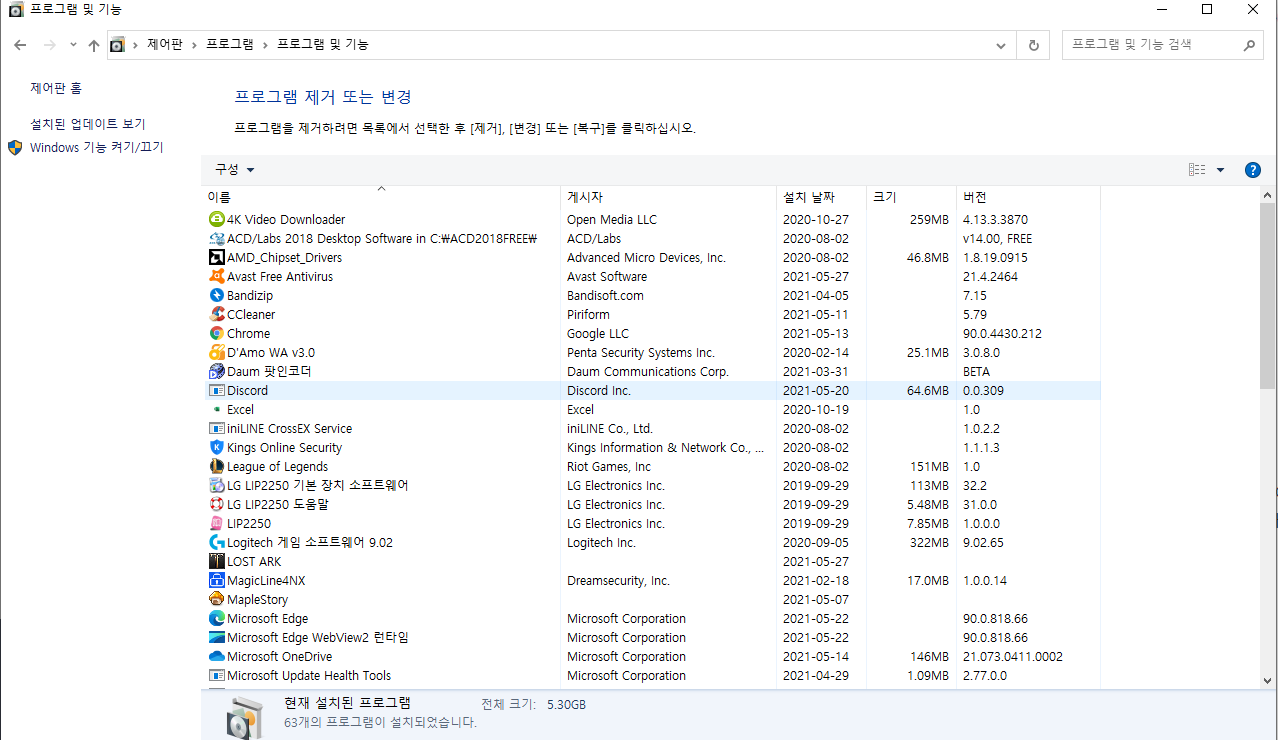This screenshot has width=1278, height=740.
Task: Click the MagicLine4NX icon
Action: pos(217,580)
